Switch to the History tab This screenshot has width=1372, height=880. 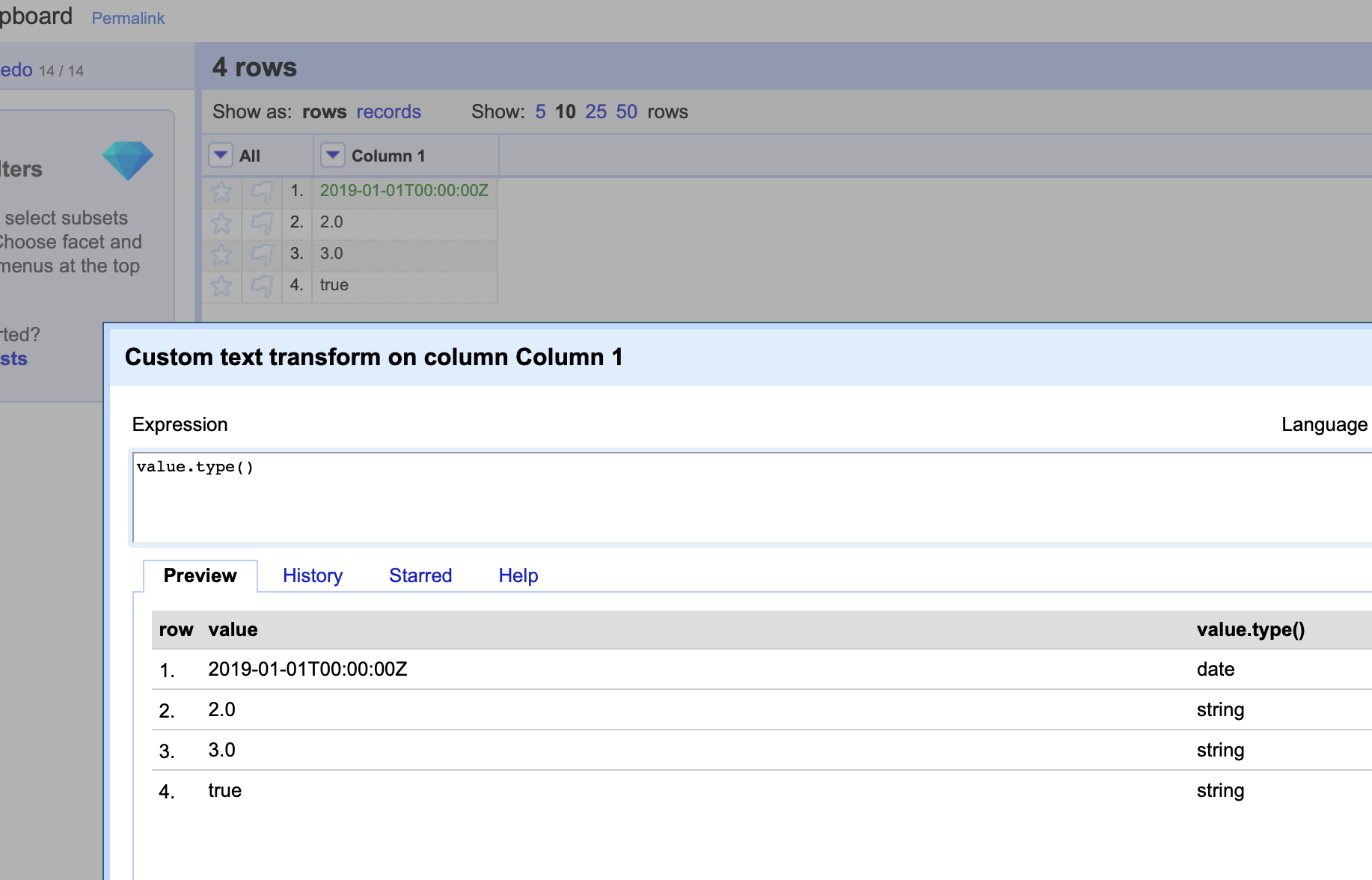(313, 575)
